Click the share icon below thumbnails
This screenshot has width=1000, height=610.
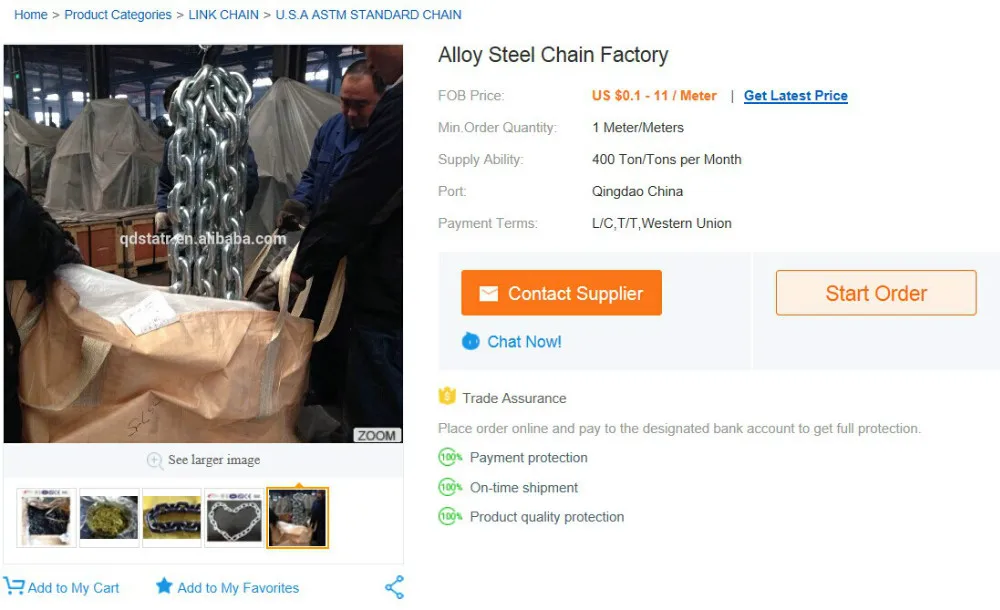point(394,587)
